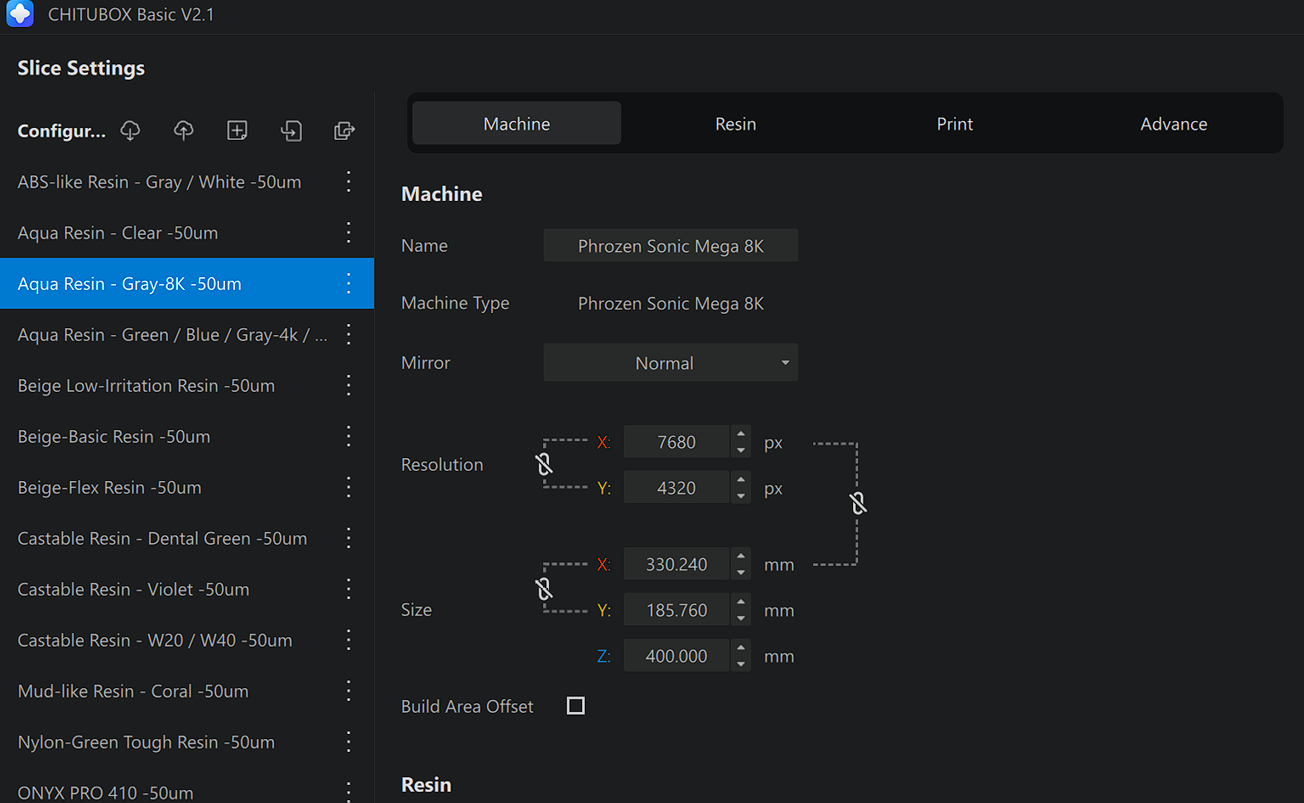Toggle the resolution-to-size link icon

click(858, 503)
